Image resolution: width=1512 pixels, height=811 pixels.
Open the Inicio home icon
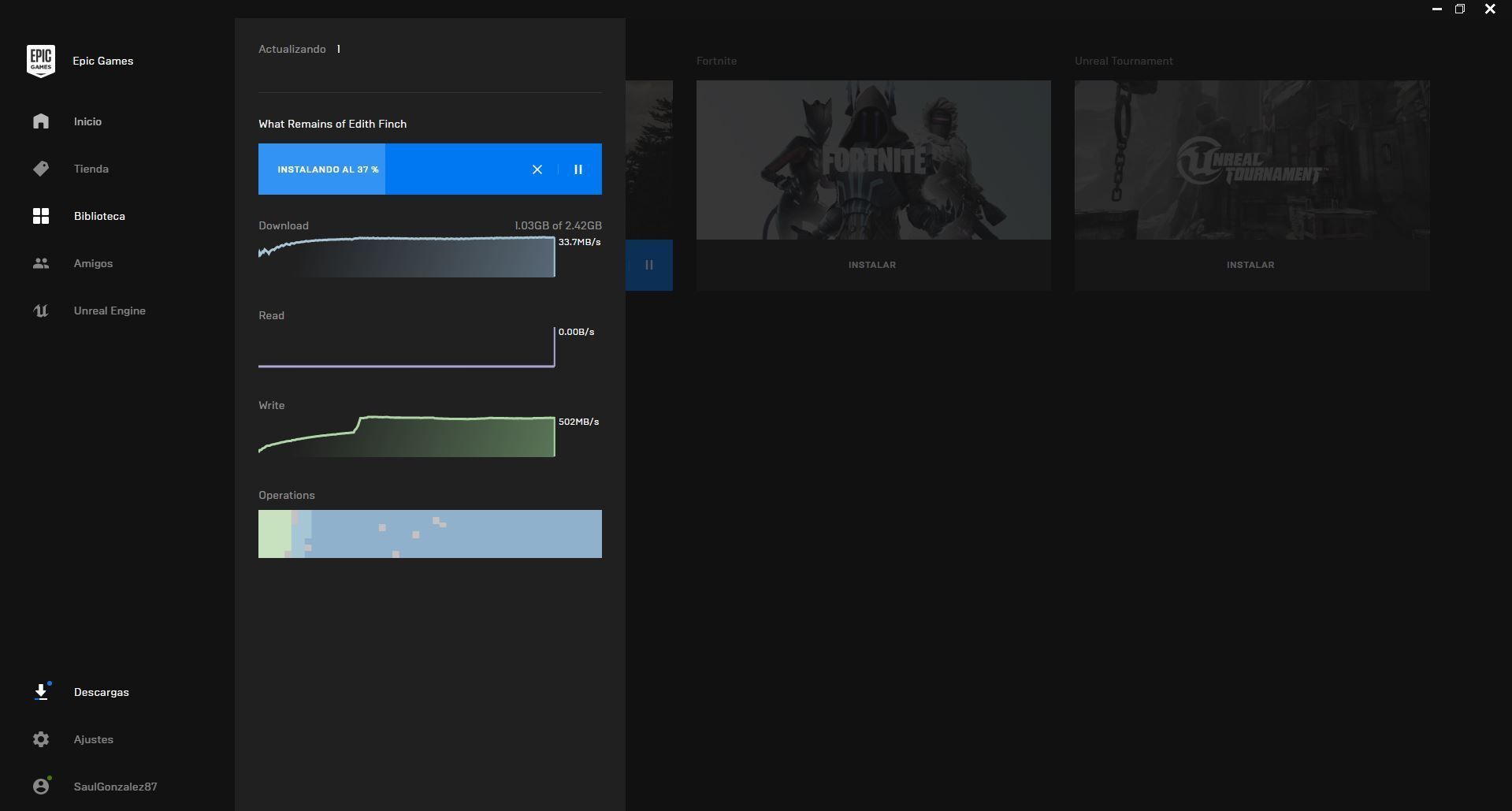[41, 121]
